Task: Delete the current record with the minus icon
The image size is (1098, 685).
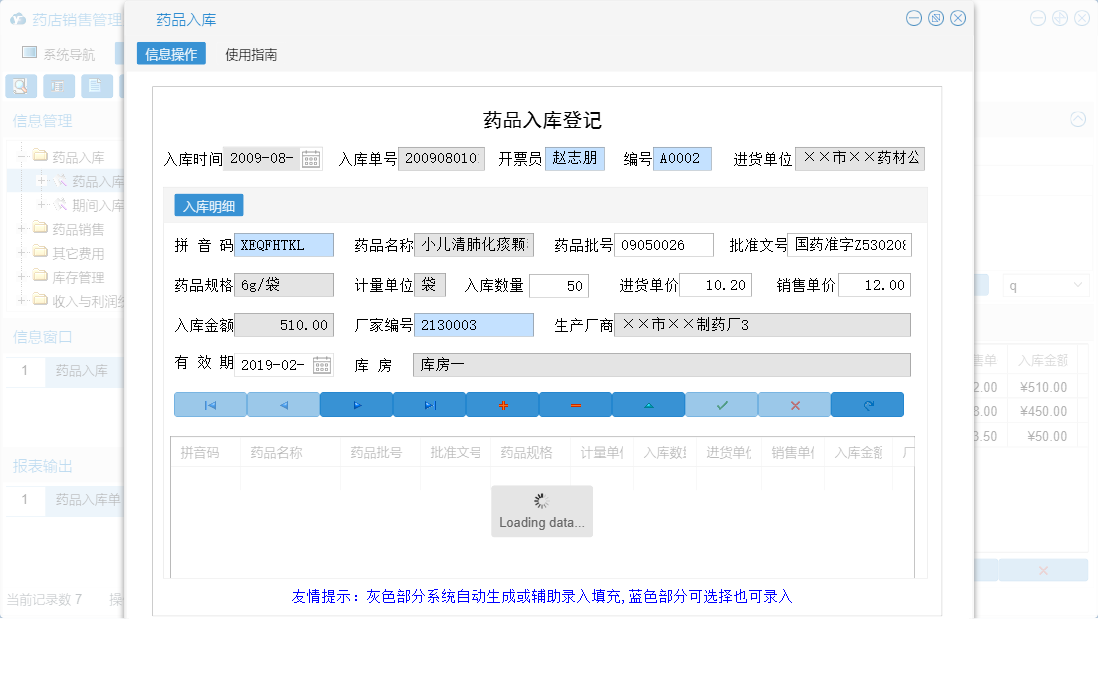Action: click(x=576, y=404)
